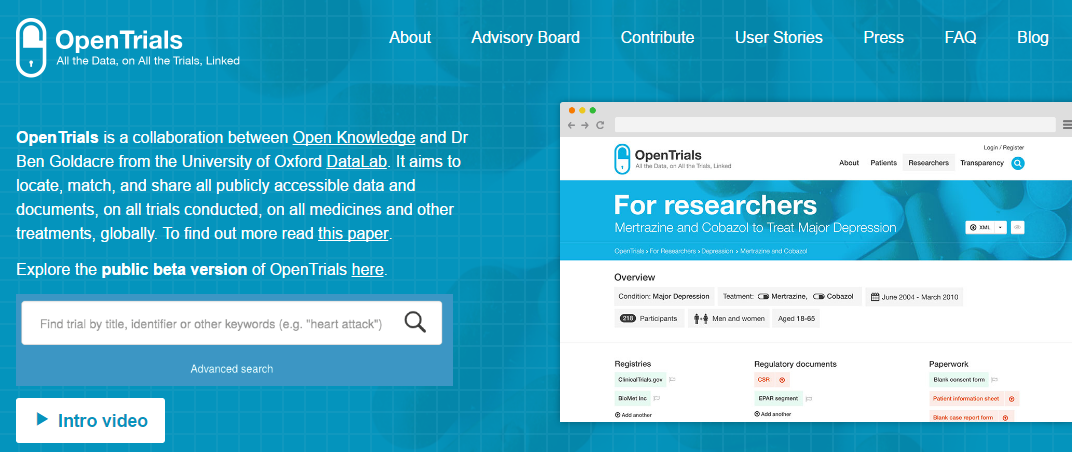The image size is (1072, 452).
Task: Click the calendar icon beside June 2004 - March 2010
Action: point(876,297)
